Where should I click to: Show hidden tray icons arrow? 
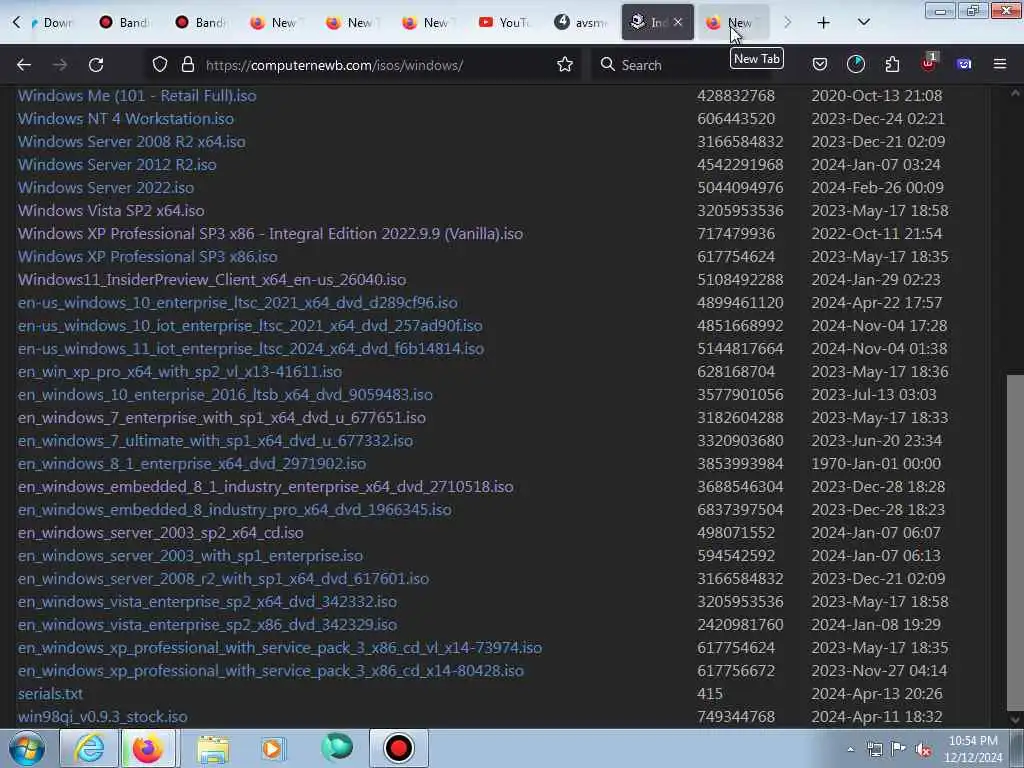click(x=850, y=749)
